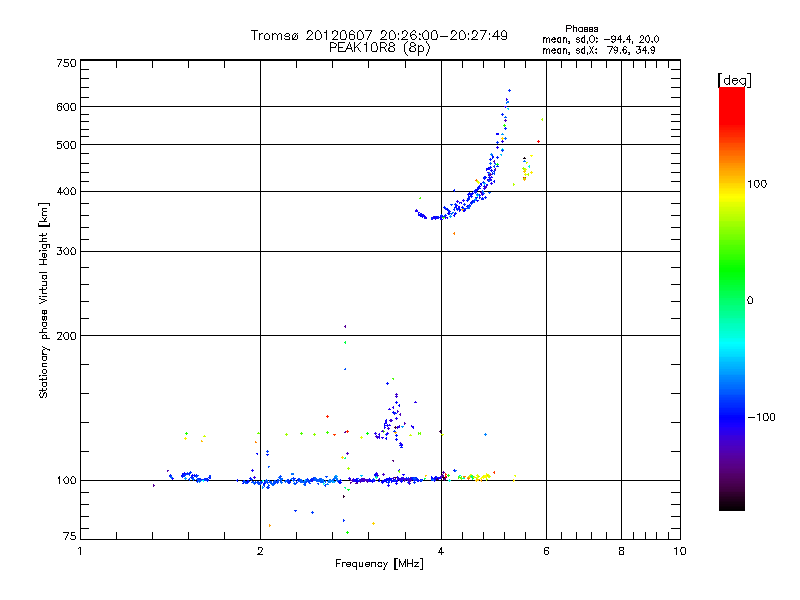The width and height of the screenshot is (800, 600).
Task: Click the x-axis tick label '2'
Action: pyautogui.click(x=260, y=552)
